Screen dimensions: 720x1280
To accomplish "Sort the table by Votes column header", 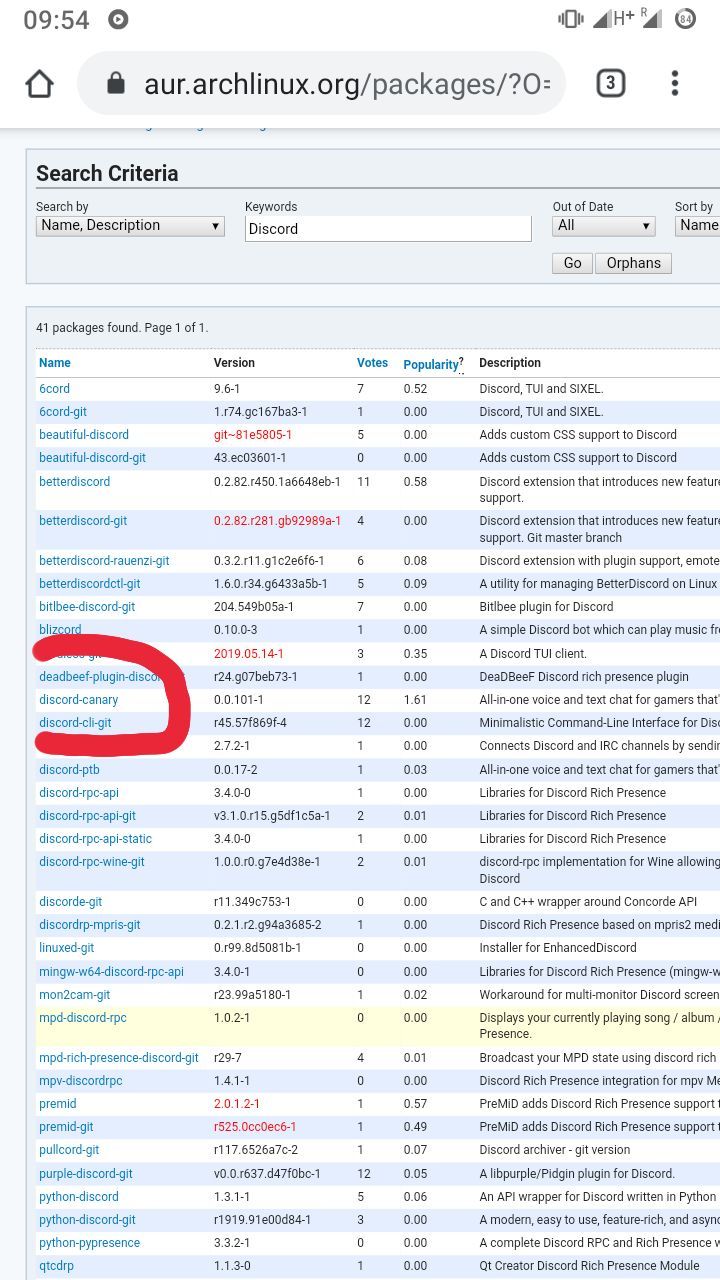I will click(372, 363).
